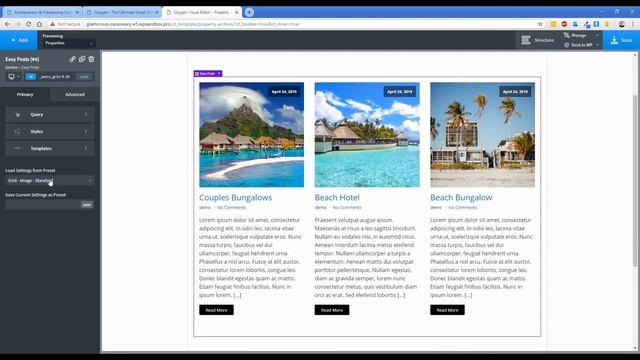Expand the Templates settings row
The height and width of the screenshot is (360, 640).
point(50,148)
